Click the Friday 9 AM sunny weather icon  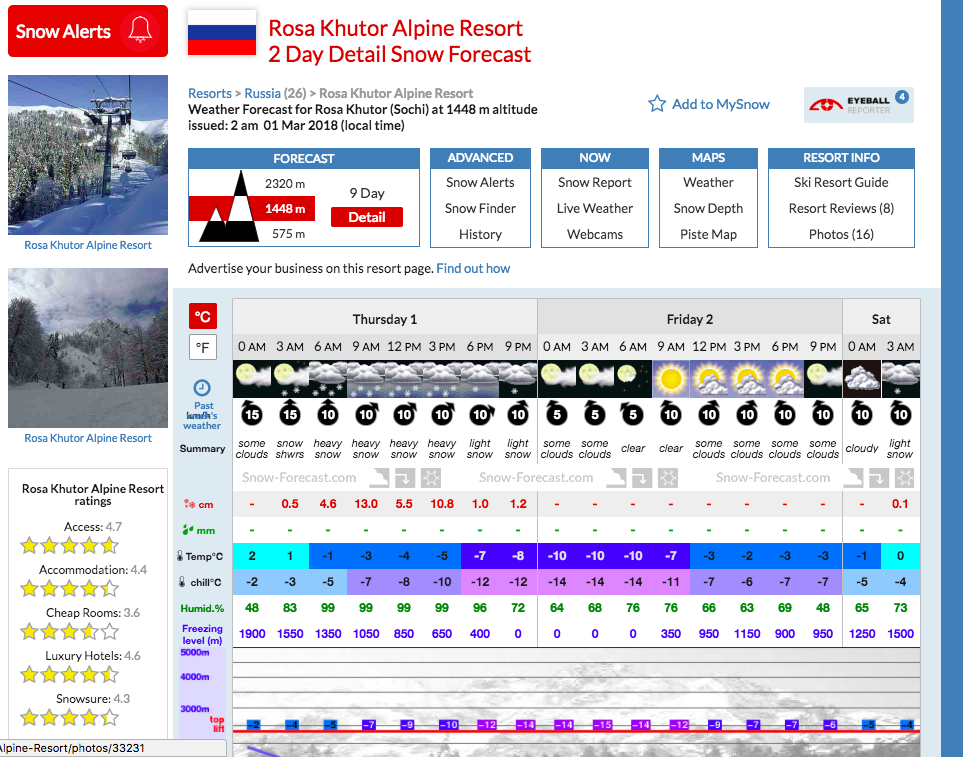[671, 379]
